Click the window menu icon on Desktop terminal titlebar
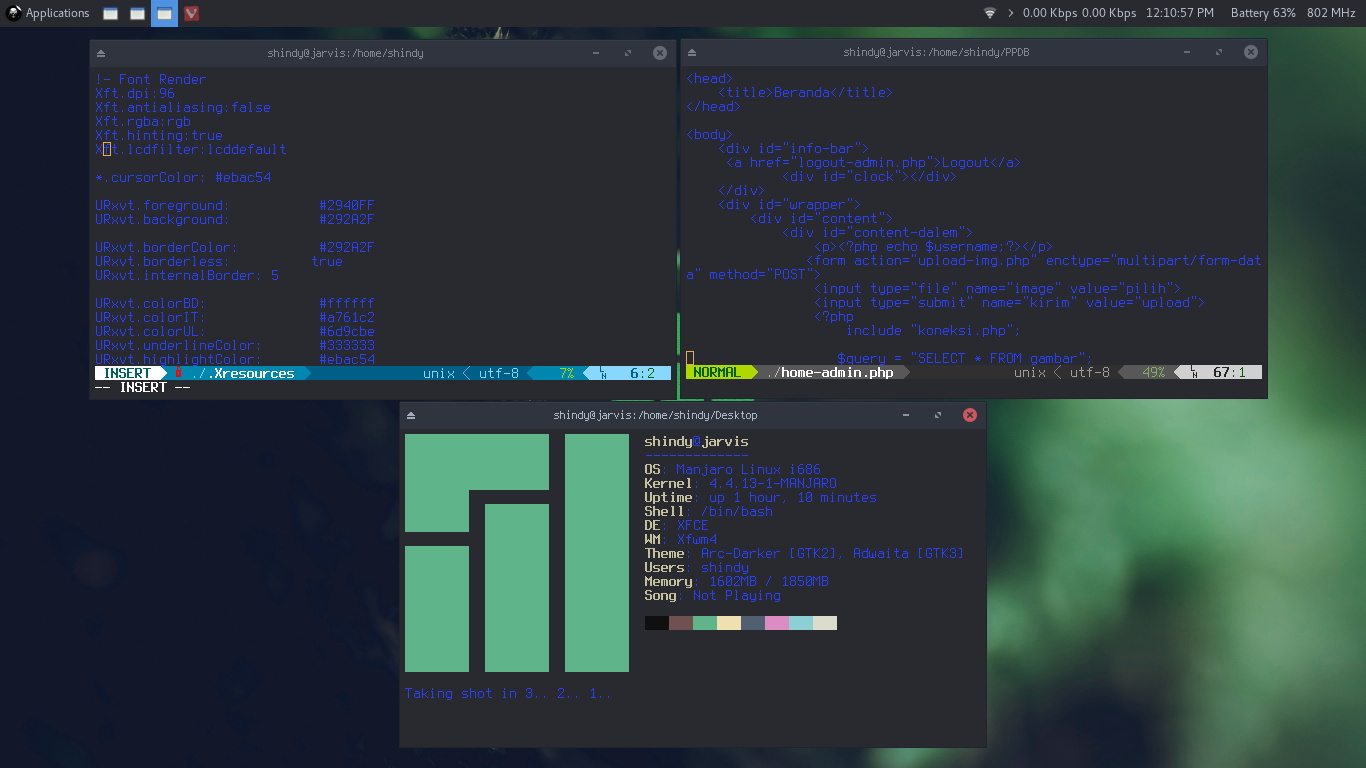This screenshot has width=1366, height=768. pos(412,414)
